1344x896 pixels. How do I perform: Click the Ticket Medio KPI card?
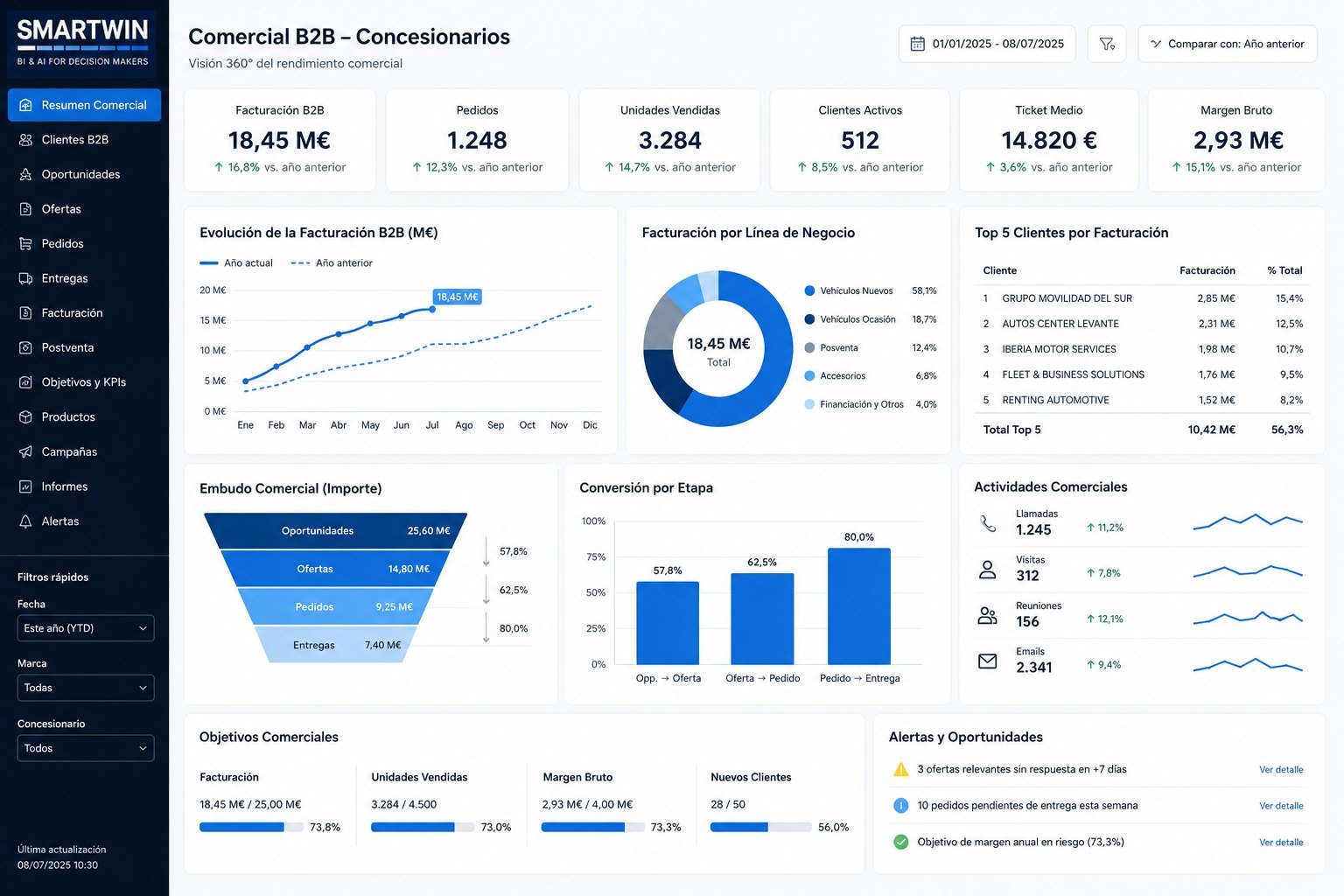pos(1049,140)
